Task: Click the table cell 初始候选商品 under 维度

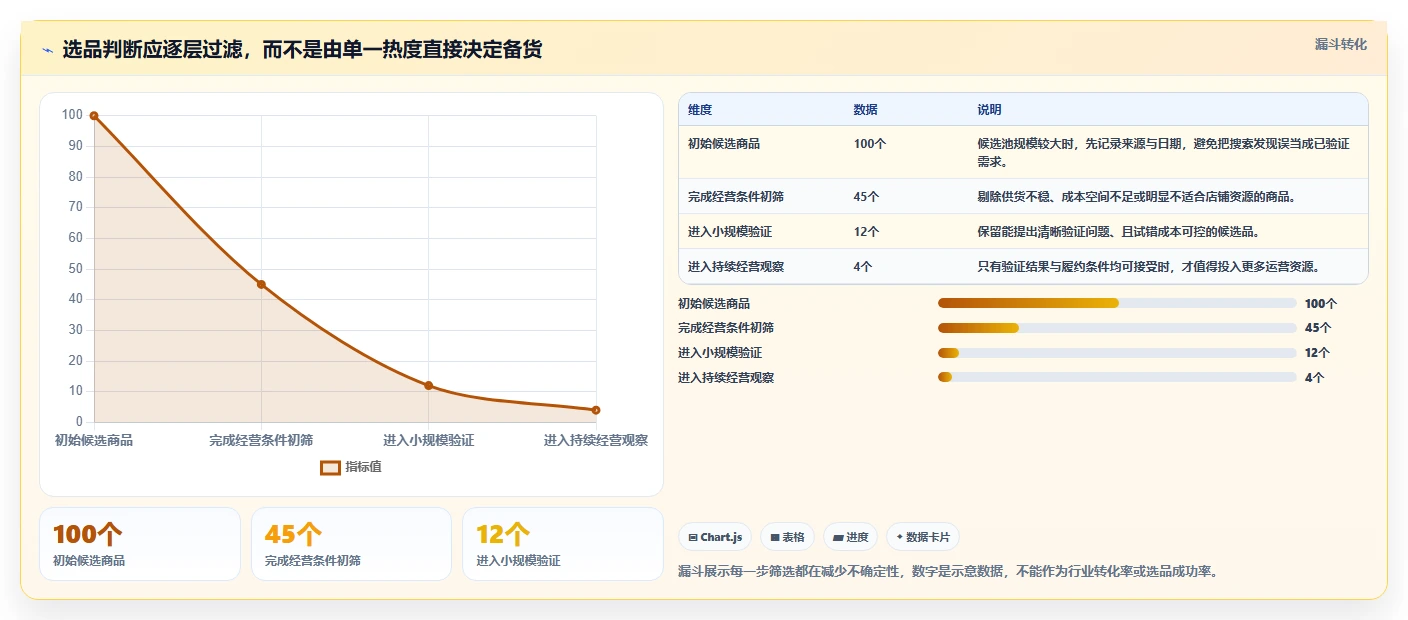Action: tap(724, 144)
